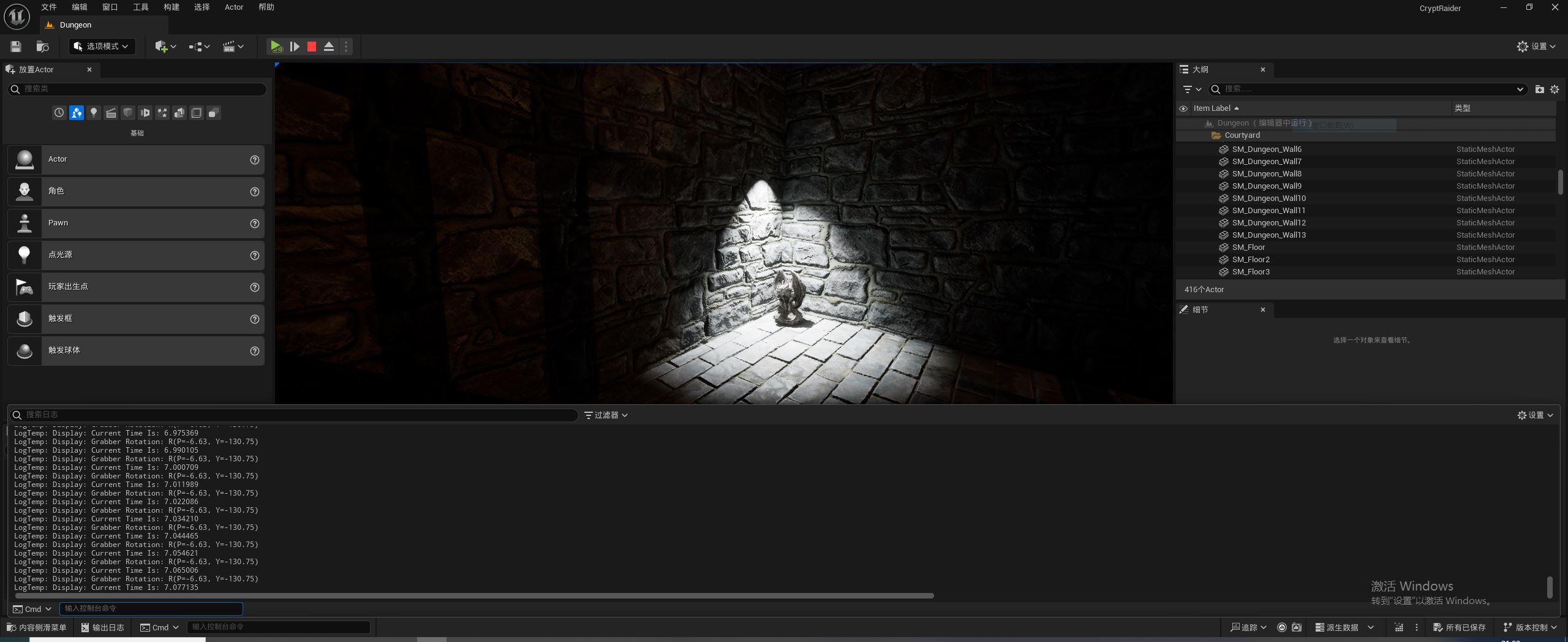Toggle visibility column eye header
This screenshot has height=642, width=1568.
[x=1183, y=108]
